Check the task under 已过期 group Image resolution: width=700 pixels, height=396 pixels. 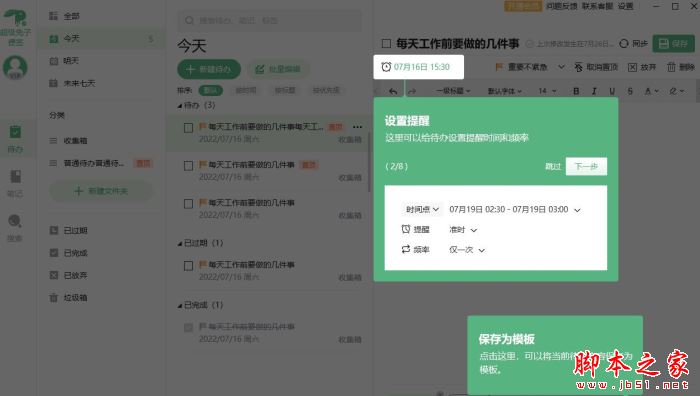click(x=188, y=266)
